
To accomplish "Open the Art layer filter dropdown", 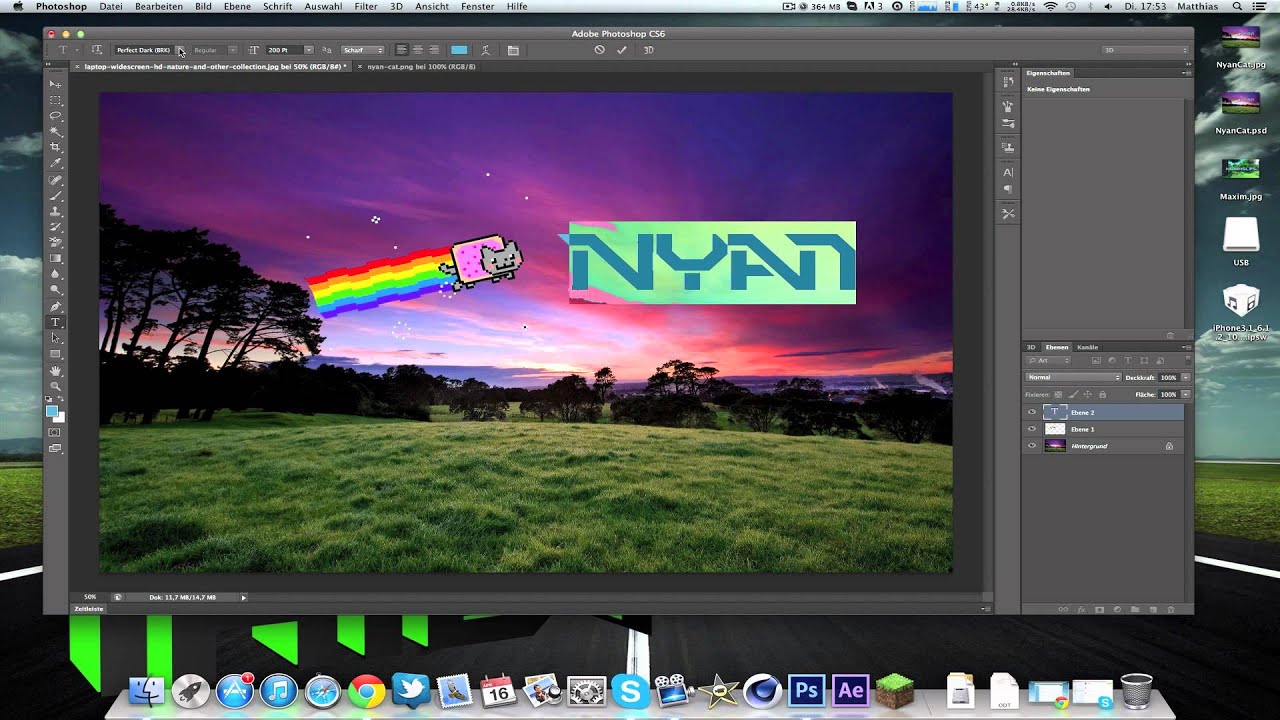I will pyautogui.click(x=1048, y=360).
